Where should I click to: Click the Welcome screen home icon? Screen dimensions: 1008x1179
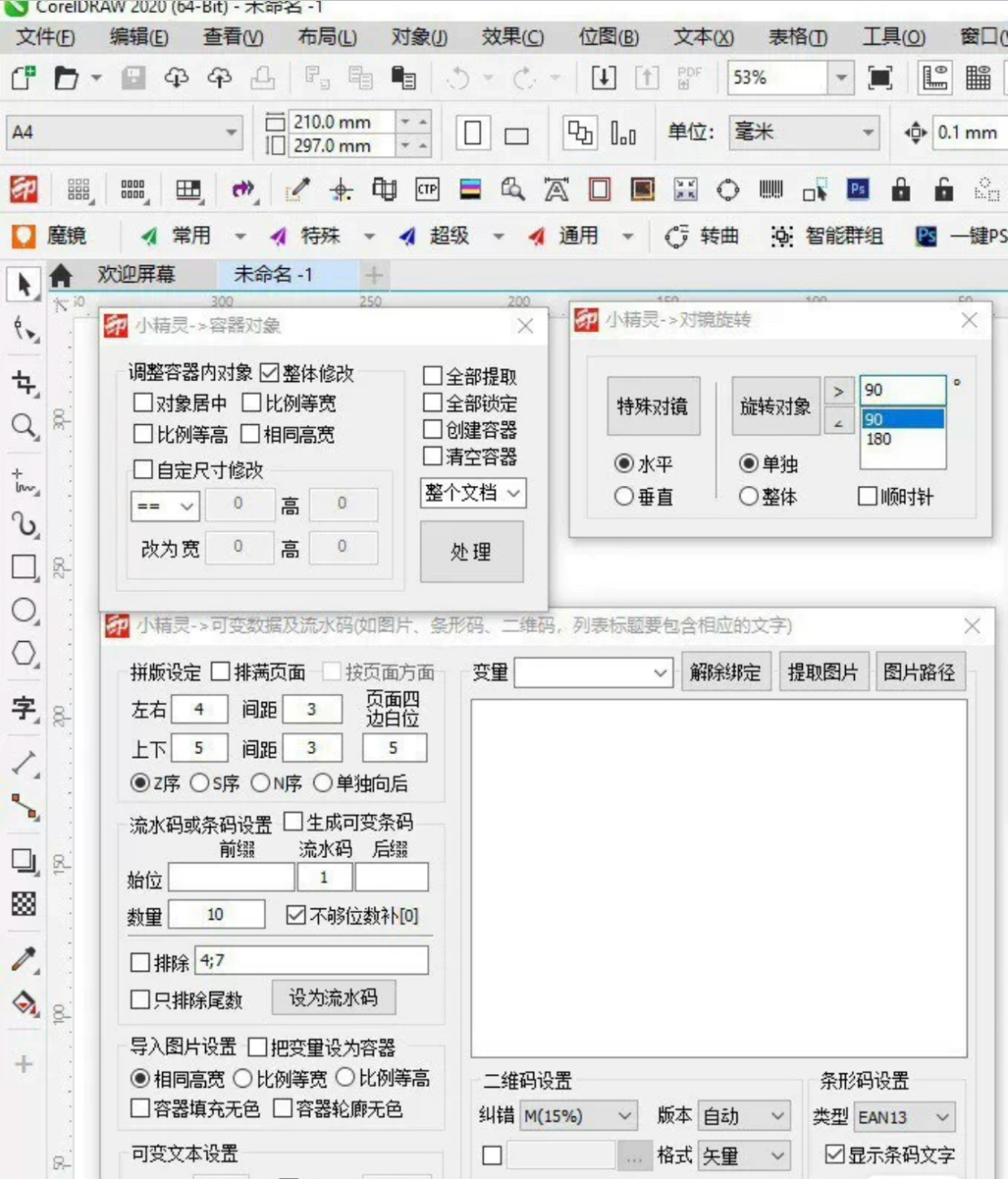pos(61,275)
